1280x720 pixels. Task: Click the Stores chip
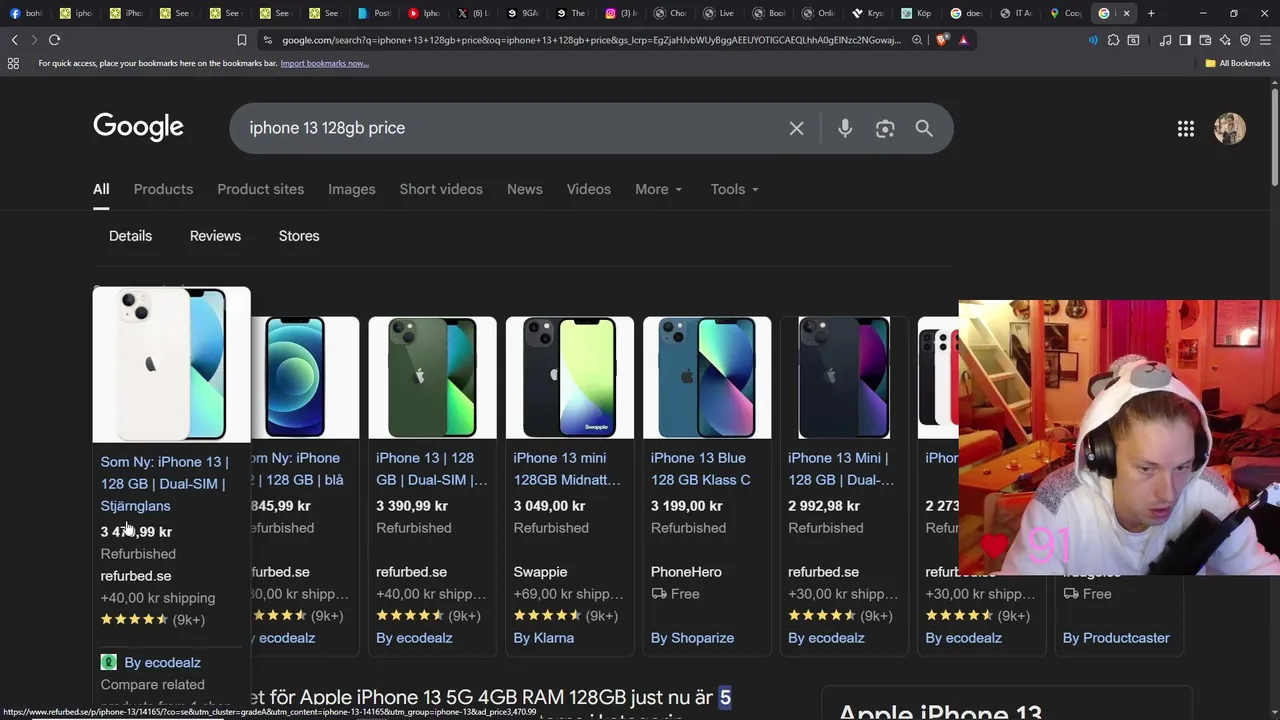299,236
